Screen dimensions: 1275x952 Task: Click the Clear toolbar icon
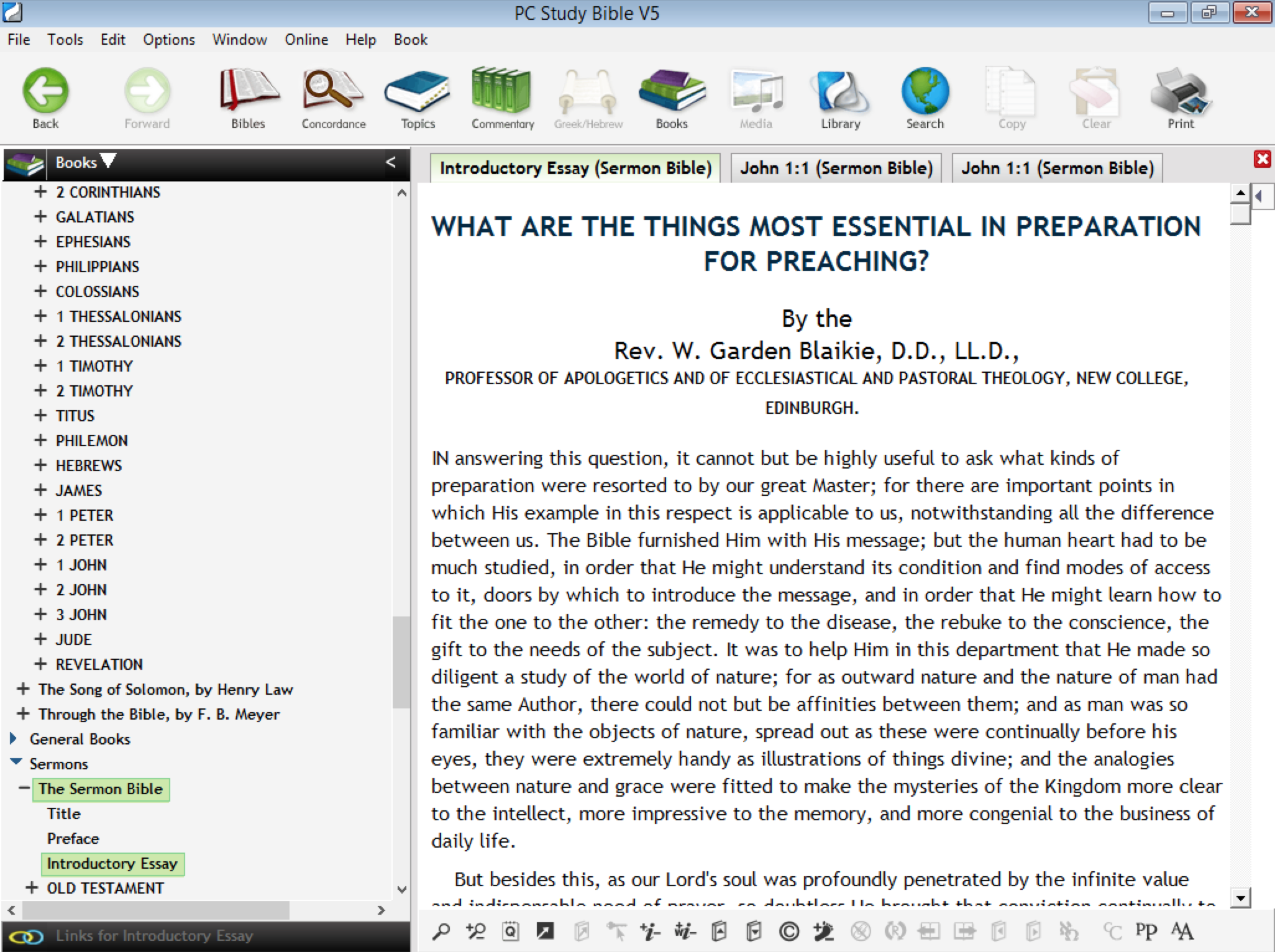(1095, 98)
